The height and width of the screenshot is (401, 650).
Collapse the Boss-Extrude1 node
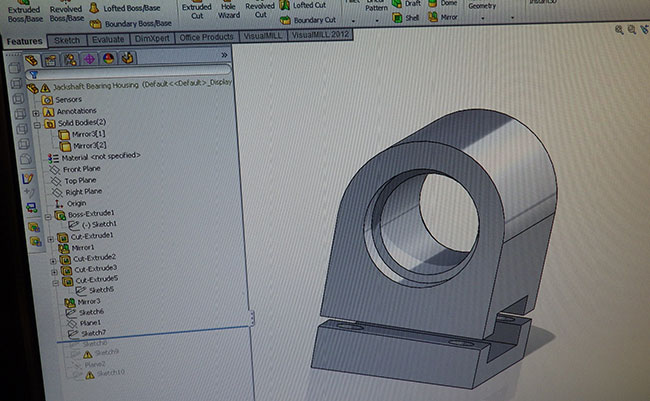(x=48, y=216)
